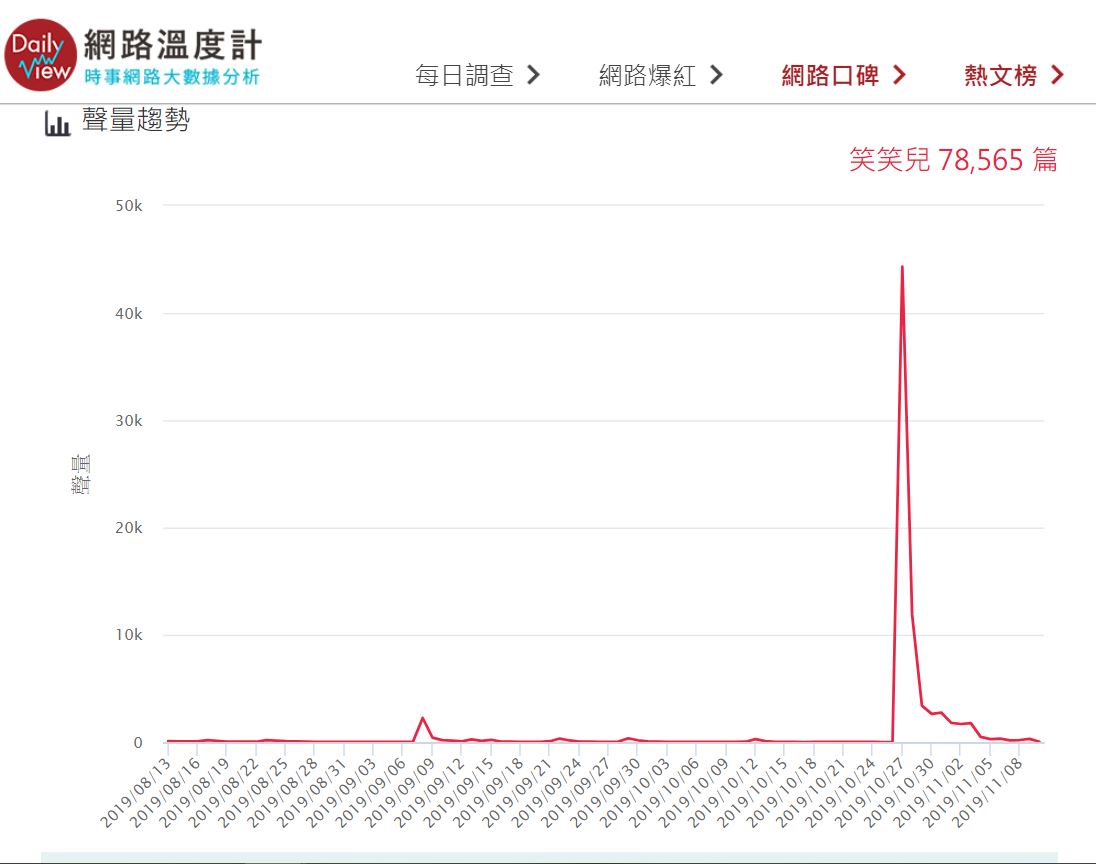
Task: Expand the 熱文榜 menu using its red chevron
Action: click(x=1057, y=75)
